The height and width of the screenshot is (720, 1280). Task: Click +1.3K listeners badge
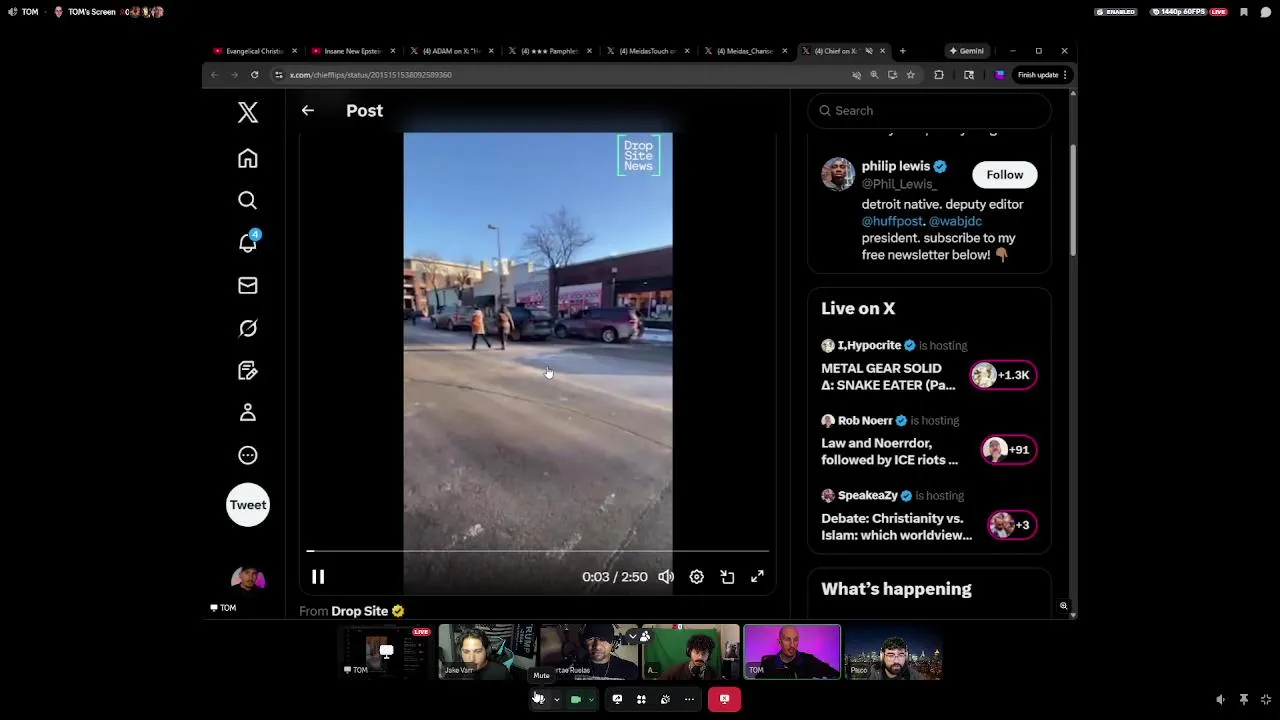1003,375
